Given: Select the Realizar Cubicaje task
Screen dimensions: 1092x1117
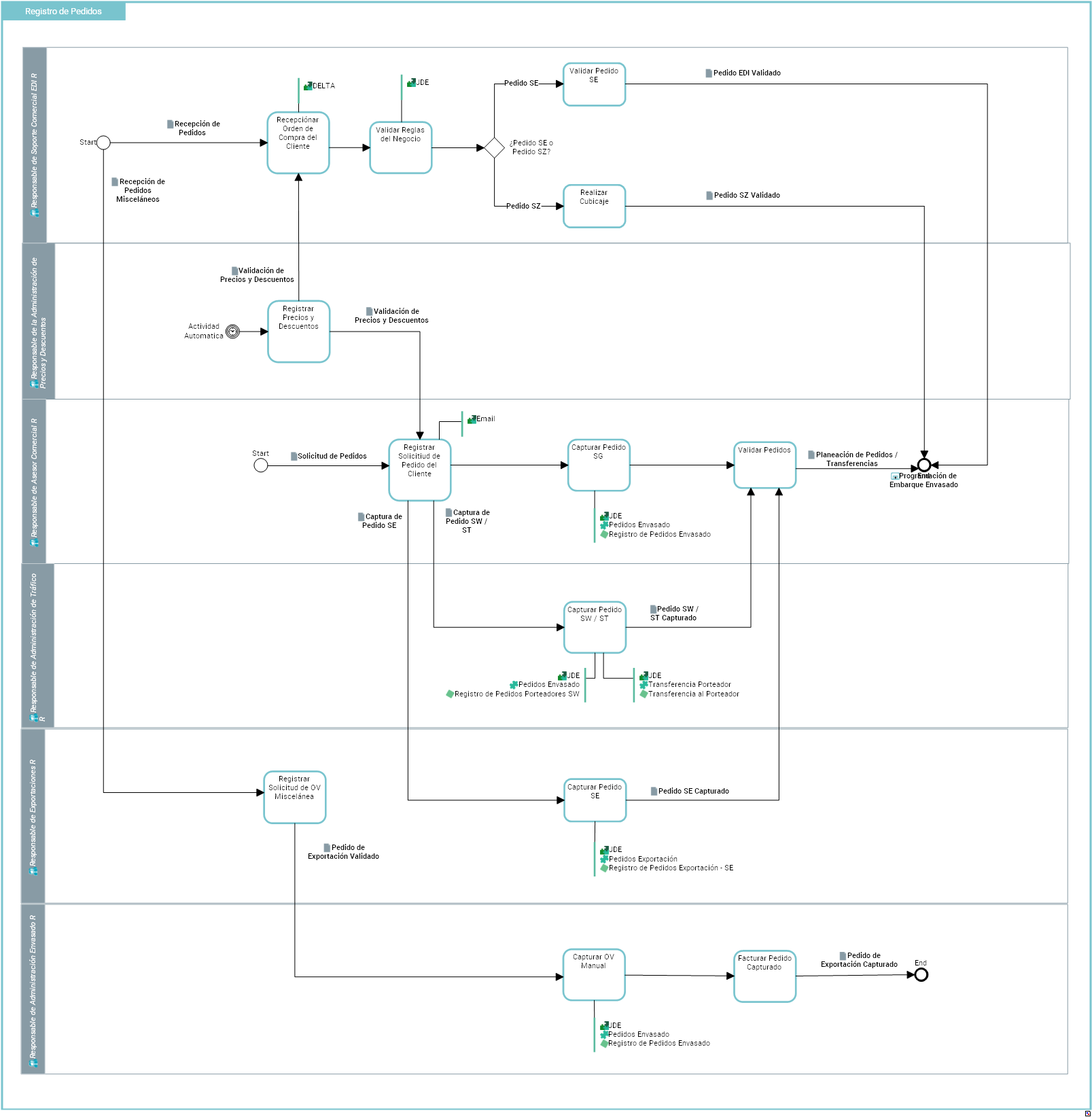Looking at the screenshot, I should pos(595,206).
